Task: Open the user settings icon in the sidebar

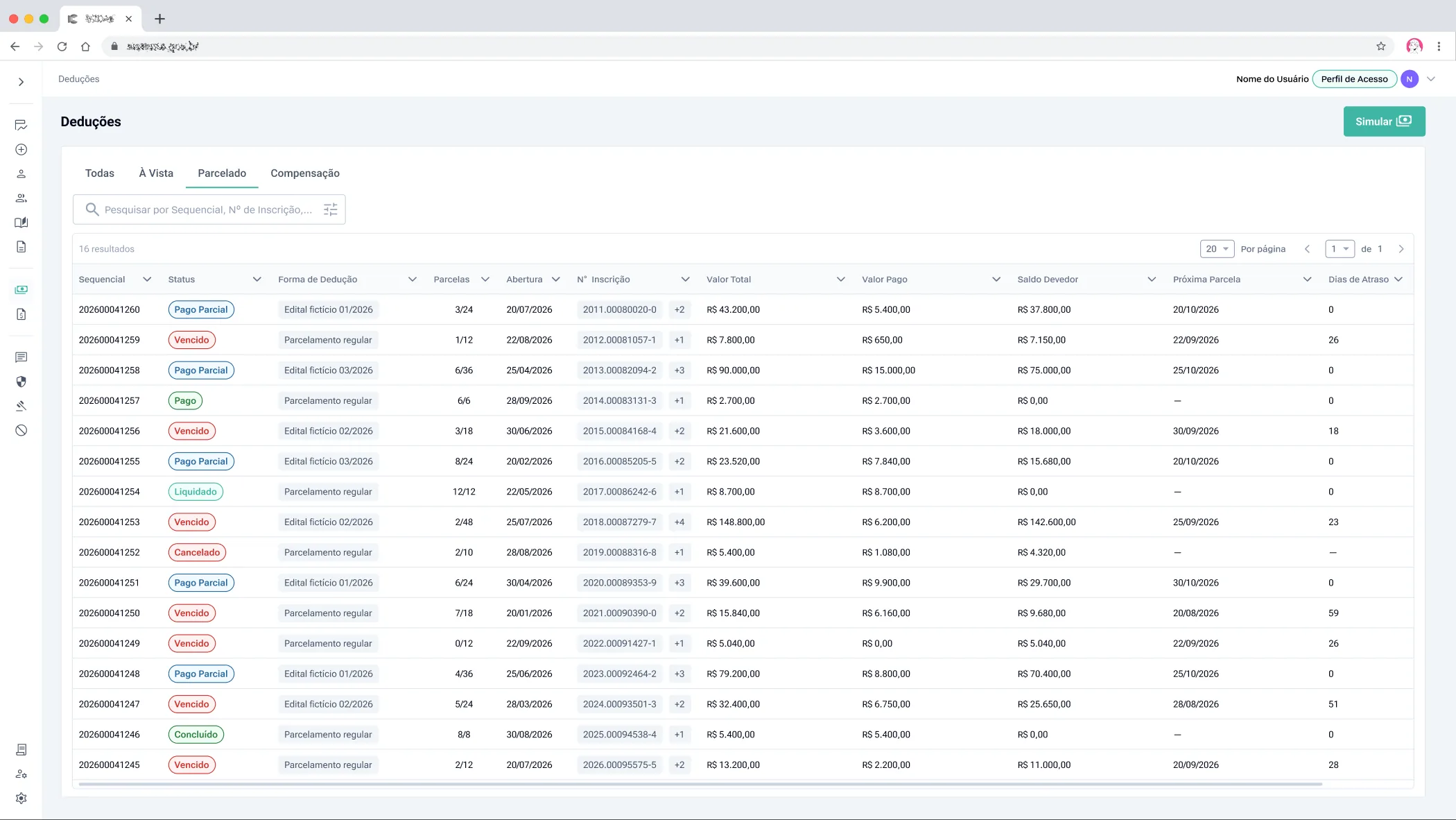Action: (21, 774)
